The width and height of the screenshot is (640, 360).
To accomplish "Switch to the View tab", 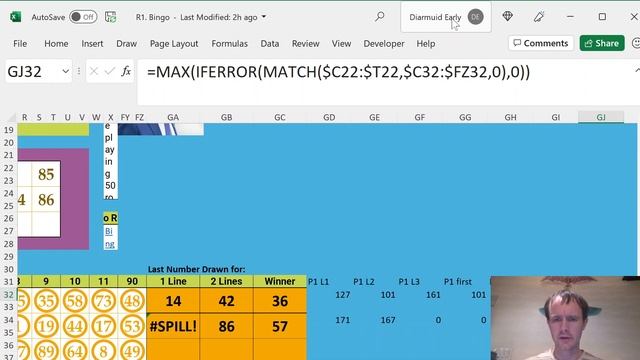I will [x=341, y=43].
